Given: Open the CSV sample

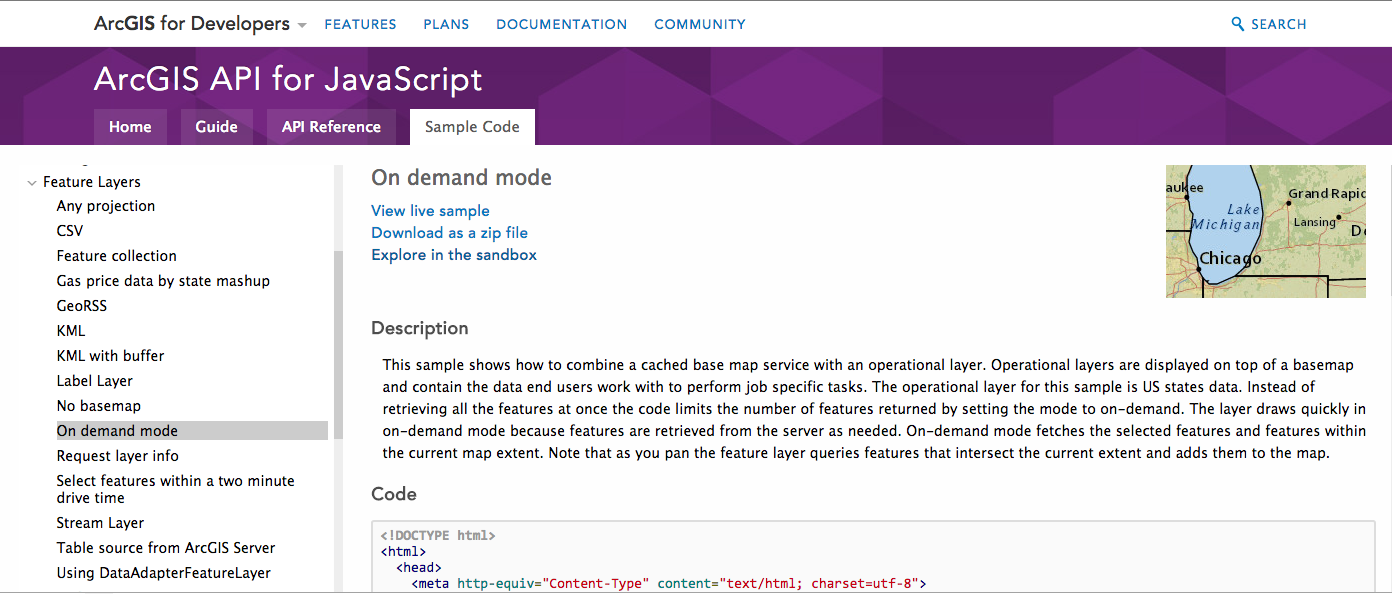Looking at the screenshot, I should pyautogui.click(x=70, y=231).
